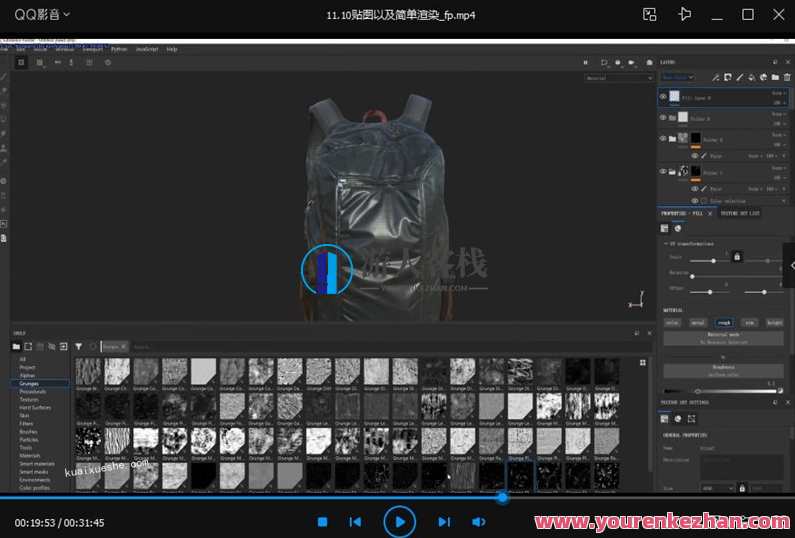Stop the video playback
Viewport: 795px width, 538px height.
(322, 522)
